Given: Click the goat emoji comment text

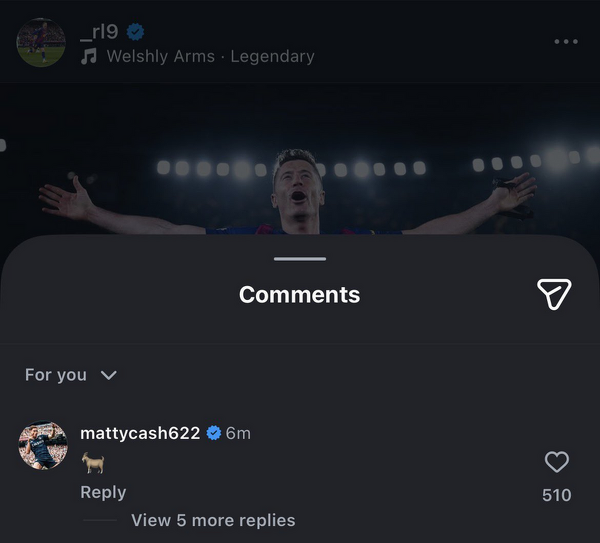Looking at the screenshot, I should (92, 463).
